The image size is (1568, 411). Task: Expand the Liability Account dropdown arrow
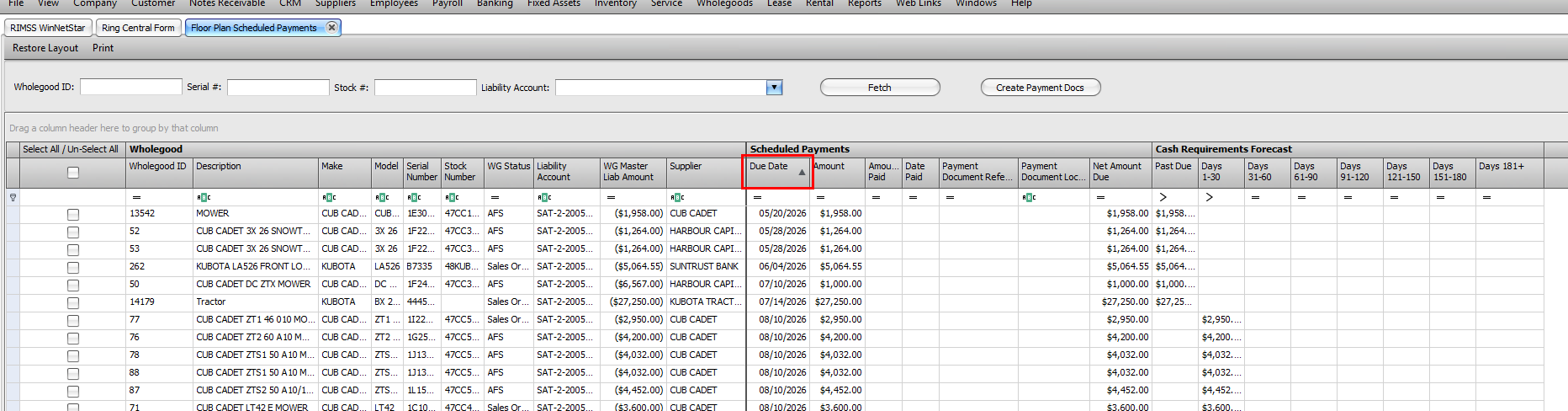tap(774, 88)
